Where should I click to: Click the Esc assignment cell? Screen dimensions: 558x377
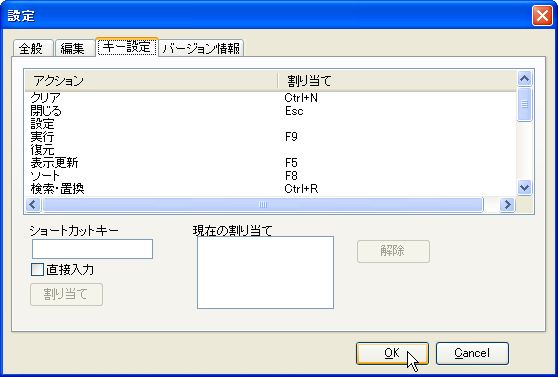pyautogui.click(x=294, y=111)
